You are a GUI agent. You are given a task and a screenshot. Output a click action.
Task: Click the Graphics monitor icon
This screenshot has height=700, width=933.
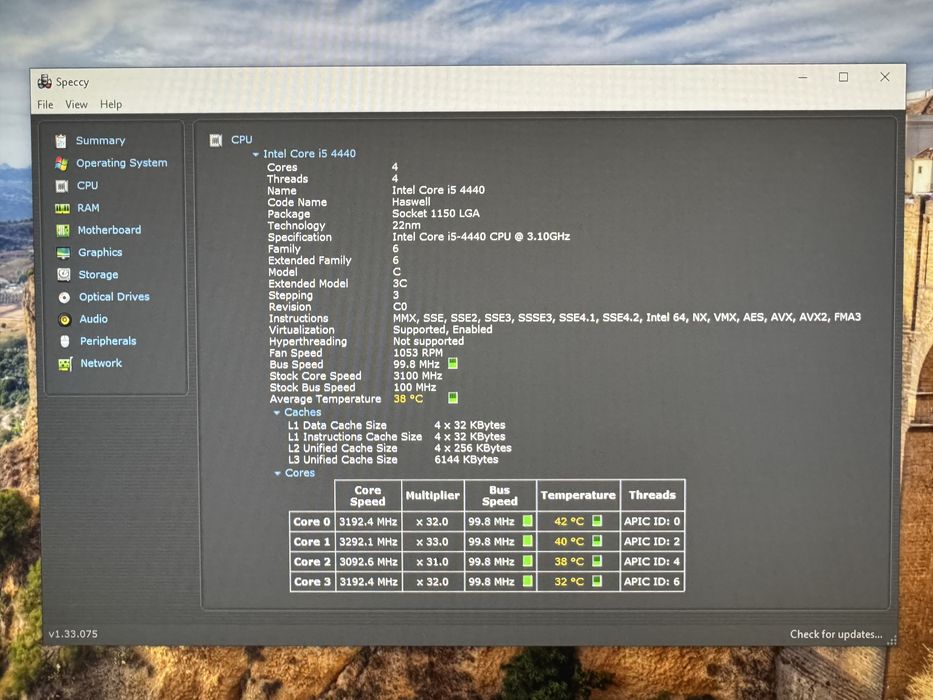point(63,253)
